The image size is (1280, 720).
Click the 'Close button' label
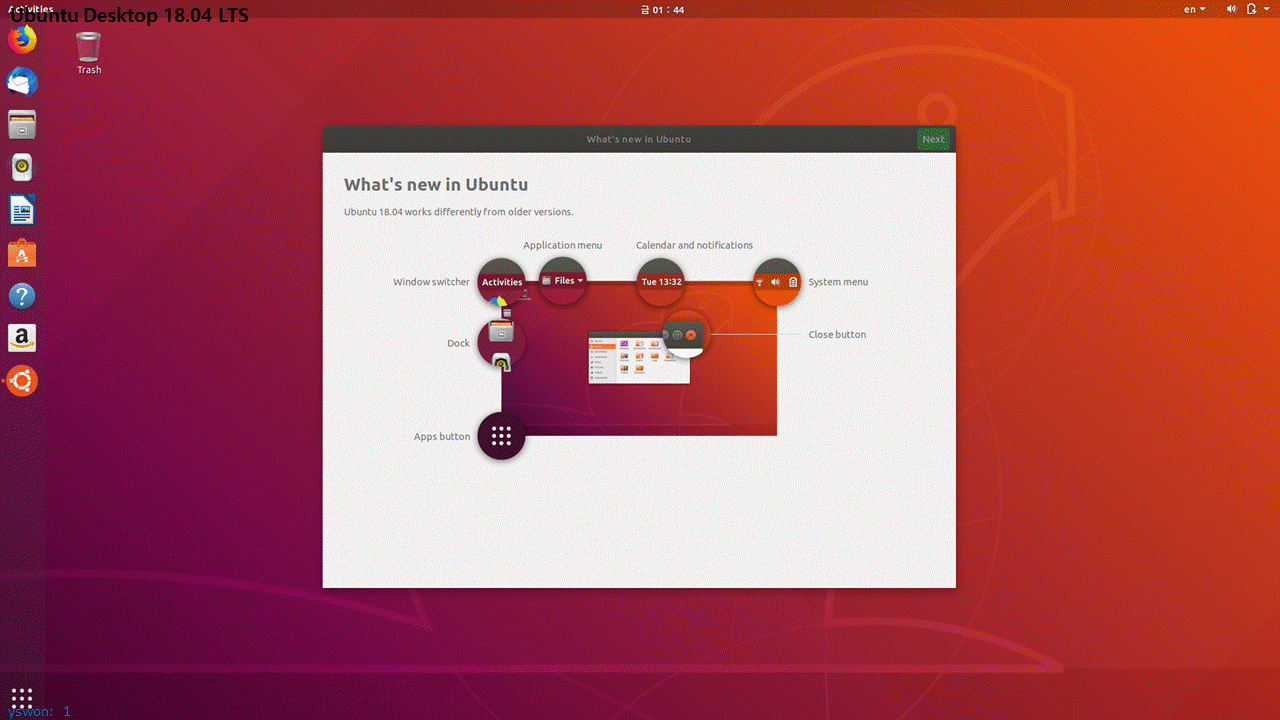tap(837, 334)
